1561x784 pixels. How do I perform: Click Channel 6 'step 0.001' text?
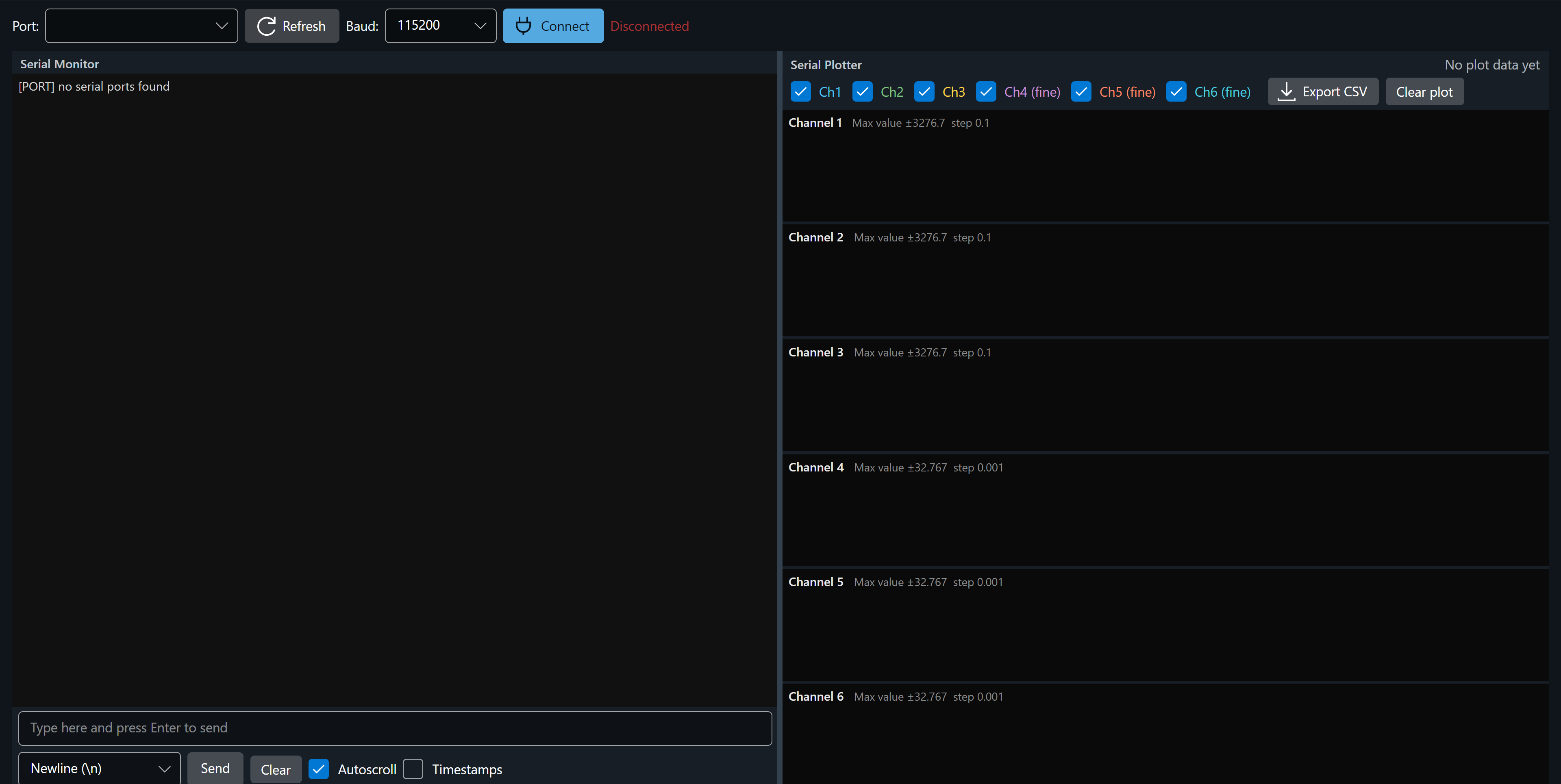(x=978, y=697)
